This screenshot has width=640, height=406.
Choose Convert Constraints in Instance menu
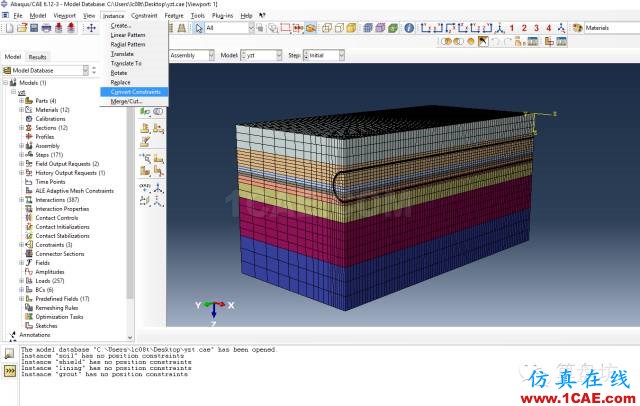134,92
